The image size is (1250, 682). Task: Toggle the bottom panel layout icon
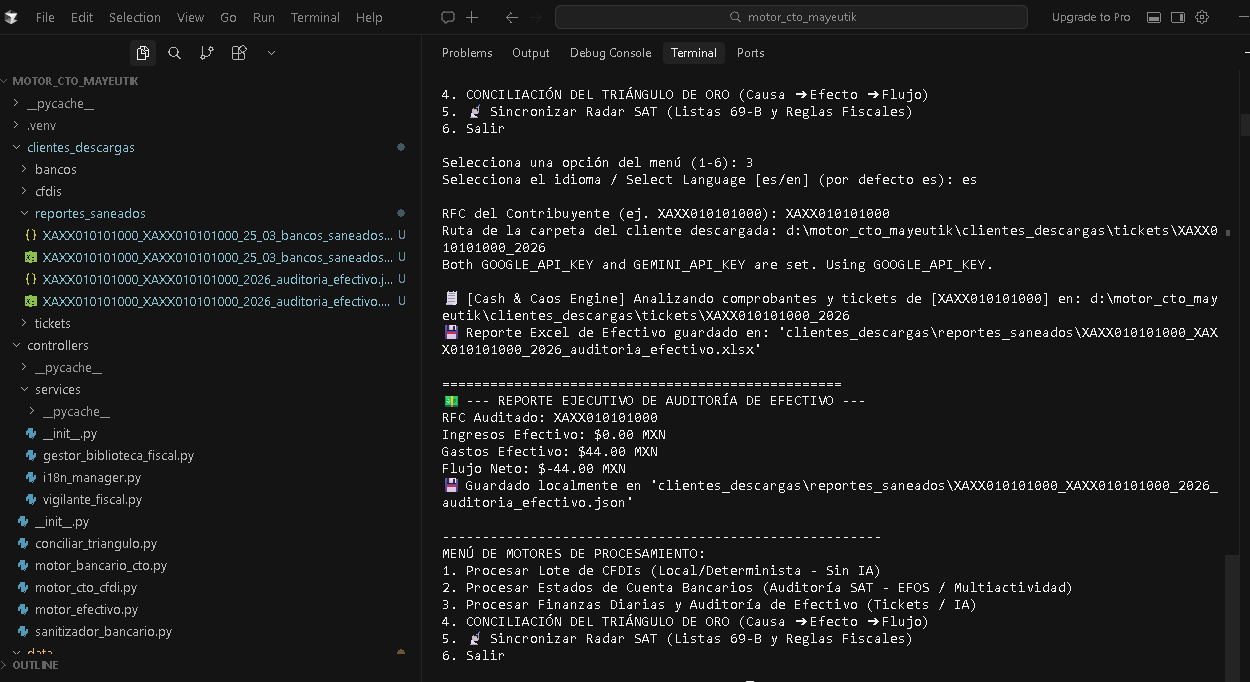[x=1154, y=17]
